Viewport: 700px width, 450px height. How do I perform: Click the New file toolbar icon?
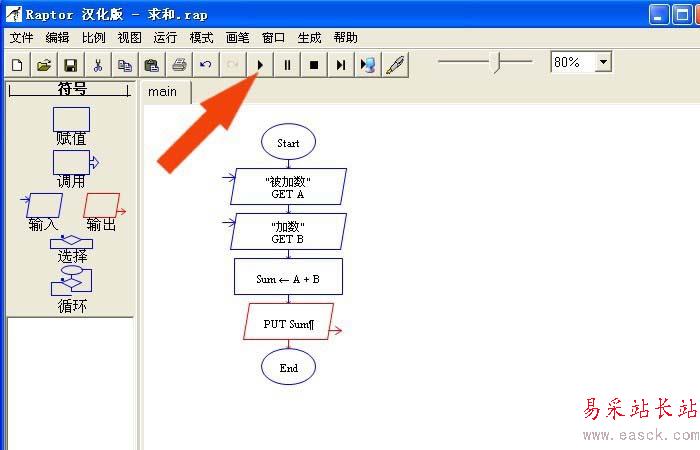[17, 65]
